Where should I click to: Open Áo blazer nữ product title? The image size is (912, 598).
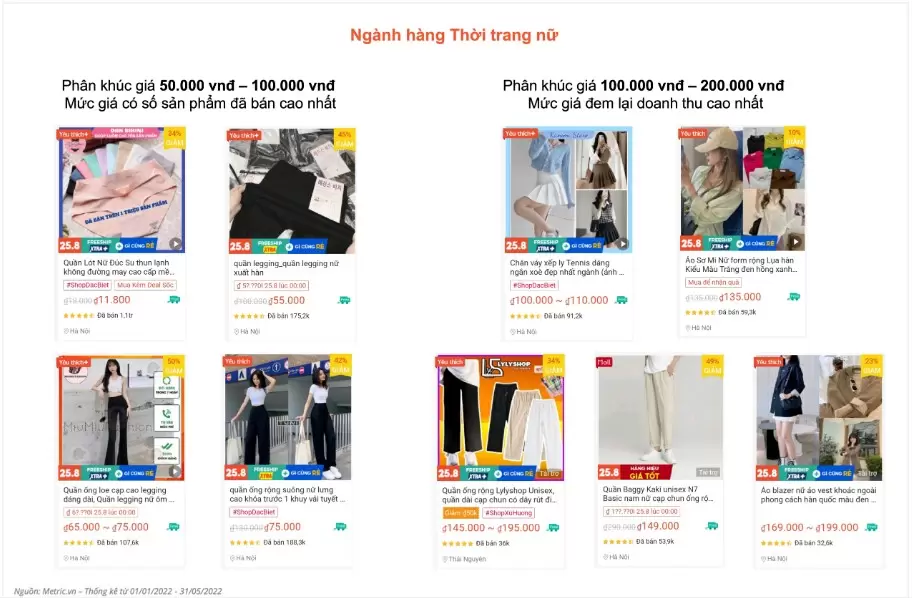click(x=818, y=494)
